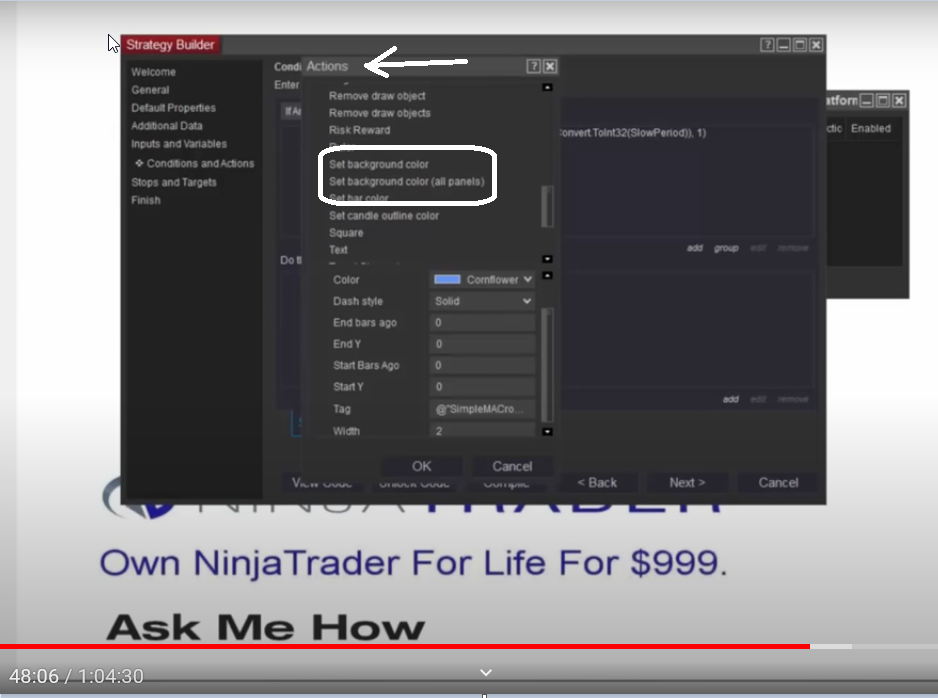Open Stops and Targets section
The width and height of the screenshot is (938, 698).
coord(174,182)
